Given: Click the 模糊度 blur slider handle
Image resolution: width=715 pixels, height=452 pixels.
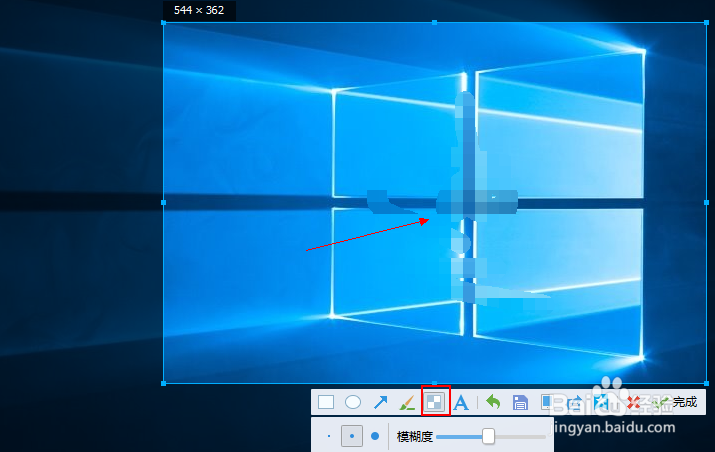Looking at the screenshot, I should coord(488,436).
